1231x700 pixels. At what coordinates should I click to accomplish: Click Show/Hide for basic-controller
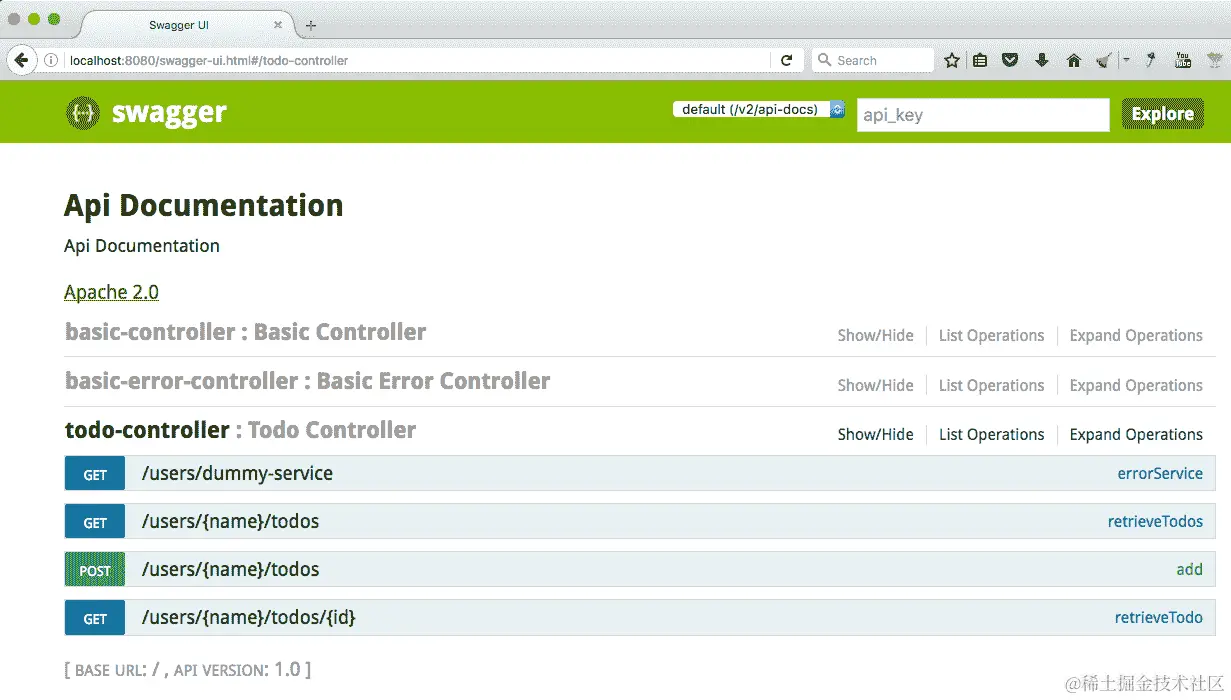(875, 336)
